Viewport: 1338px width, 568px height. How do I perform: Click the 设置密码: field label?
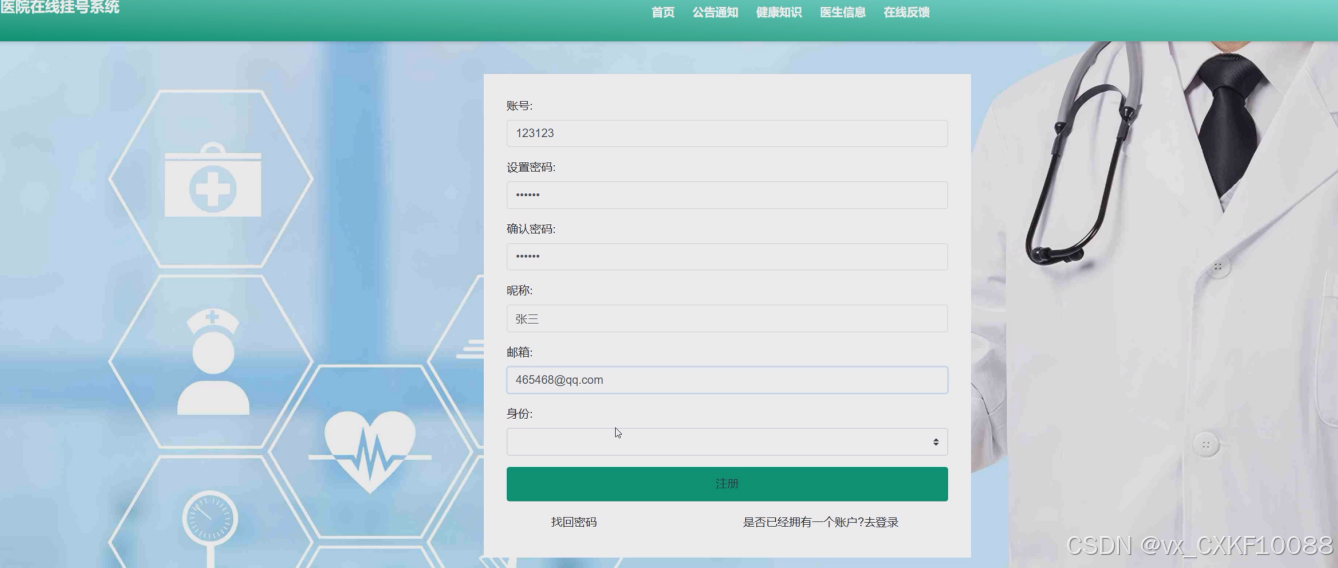[x=531, y=167]
